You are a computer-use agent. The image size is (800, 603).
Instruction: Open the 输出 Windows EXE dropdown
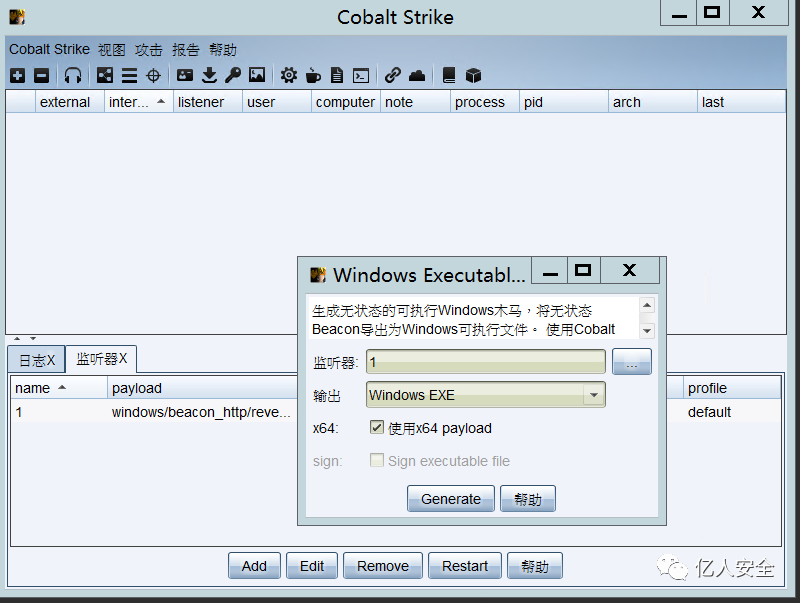coord(486,395)
